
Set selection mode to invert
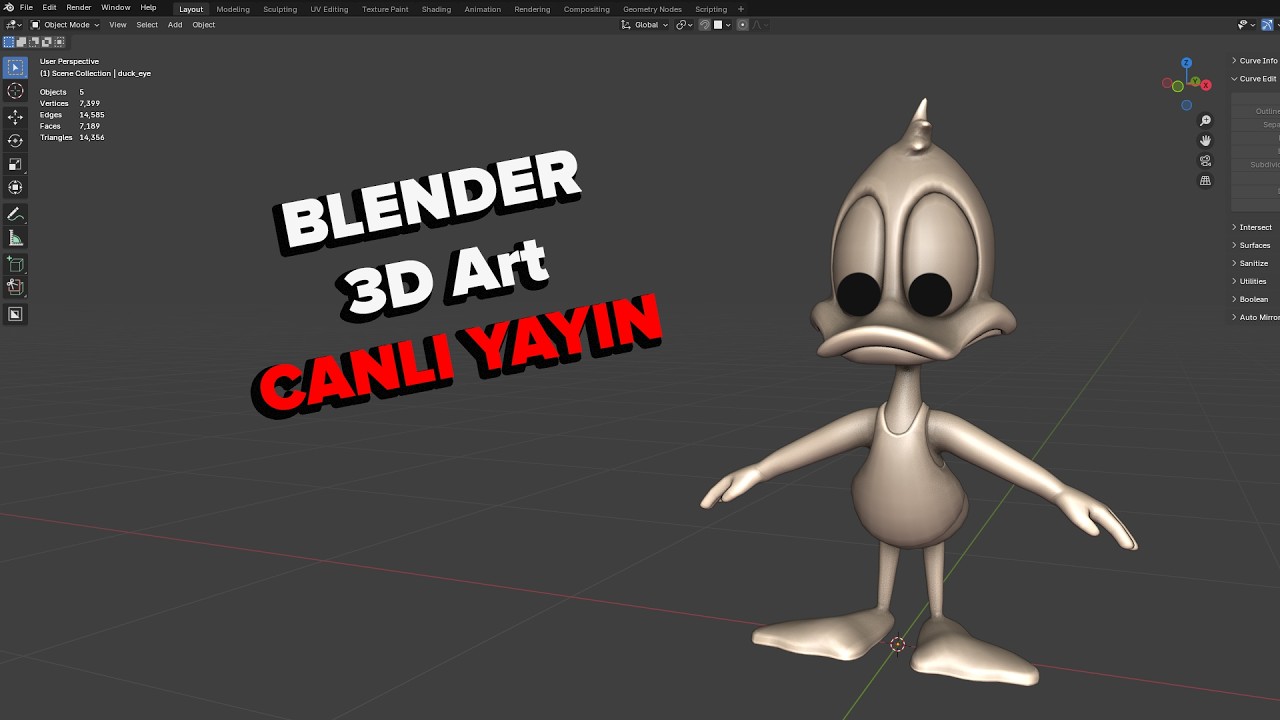click(x=46, y=42)
